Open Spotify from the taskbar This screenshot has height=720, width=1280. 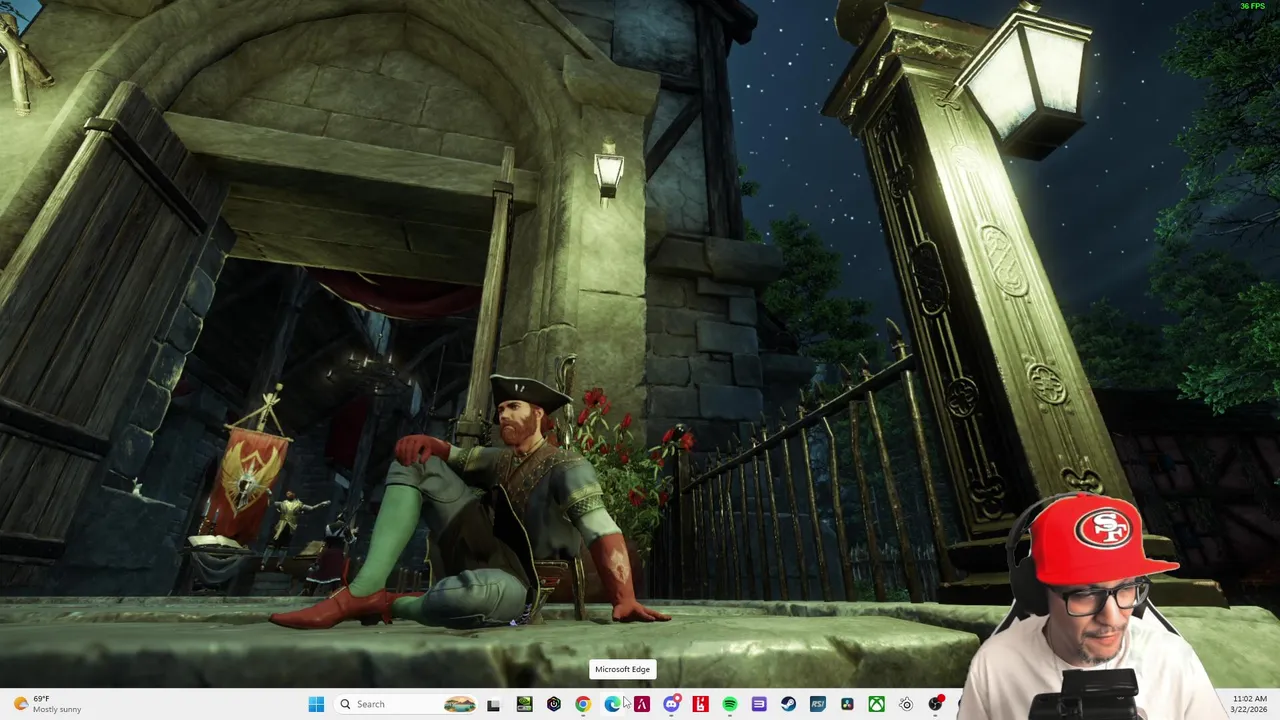730,704
